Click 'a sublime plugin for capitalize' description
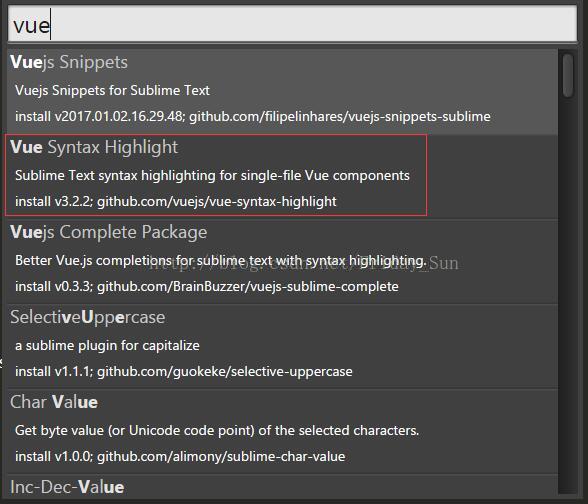The width and height of the screenshot is (588, 504). pyautogui.click(x=107, y=345)
